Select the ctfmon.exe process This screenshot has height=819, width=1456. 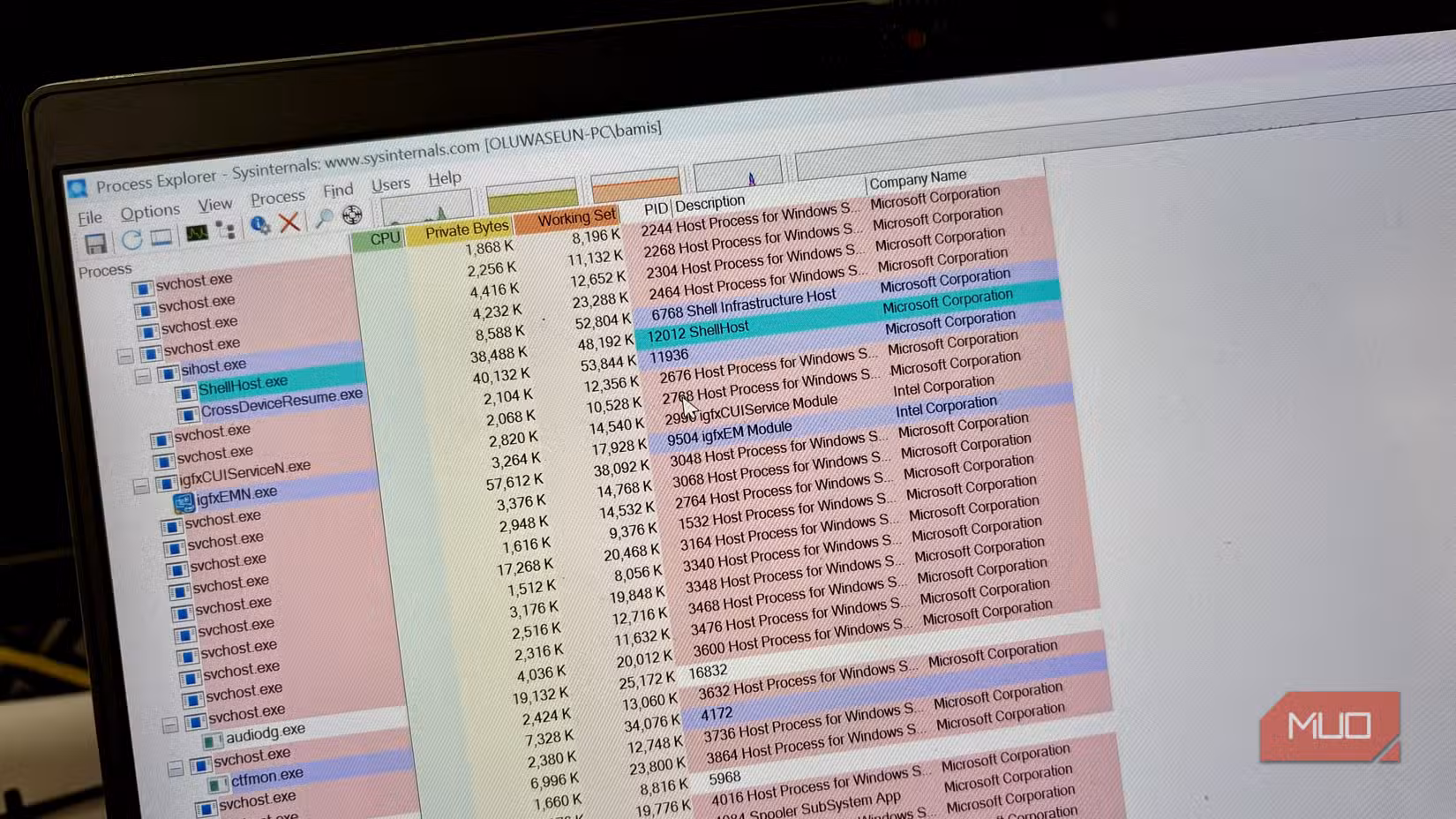coord(267,777)
